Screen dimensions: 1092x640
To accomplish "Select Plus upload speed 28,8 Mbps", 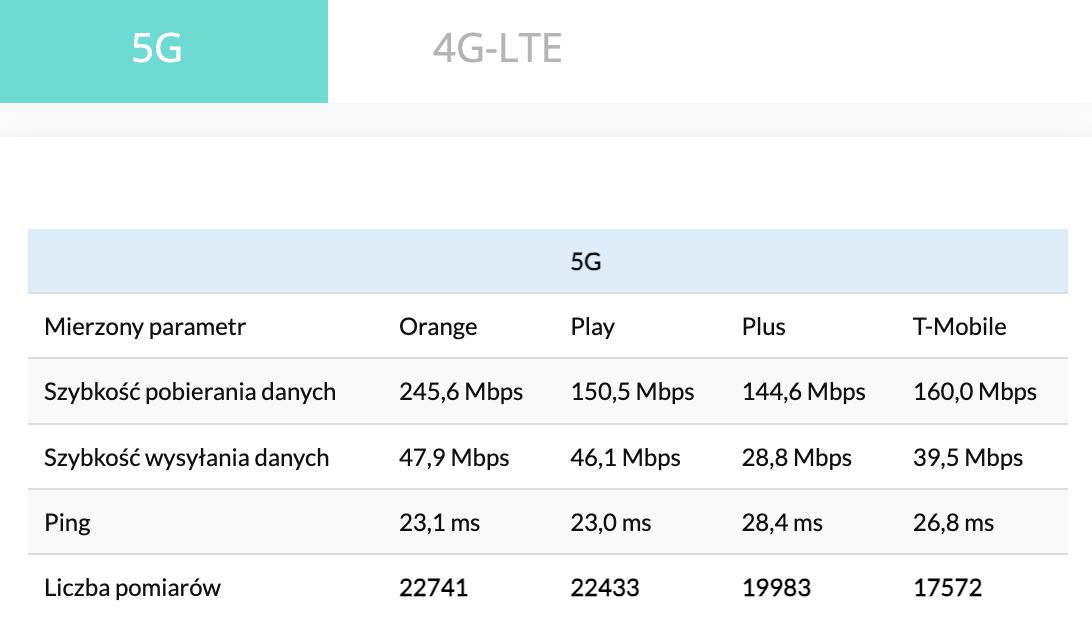I will click(x=797, y=458).
